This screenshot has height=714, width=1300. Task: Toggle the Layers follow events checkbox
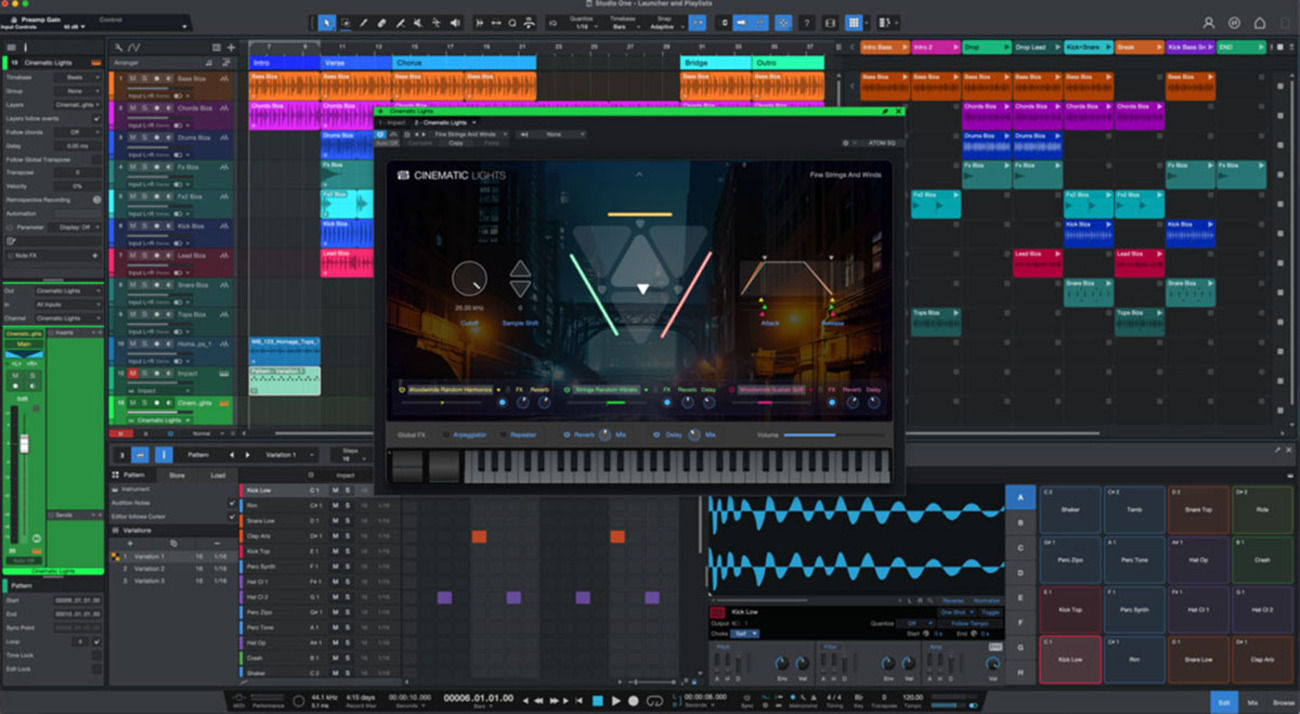click(x=97, y=118)
